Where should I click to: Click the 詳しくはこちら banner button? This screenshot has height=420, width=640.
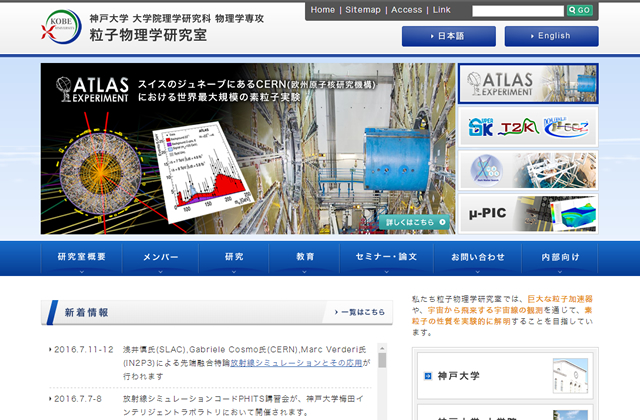pos(414,222)
